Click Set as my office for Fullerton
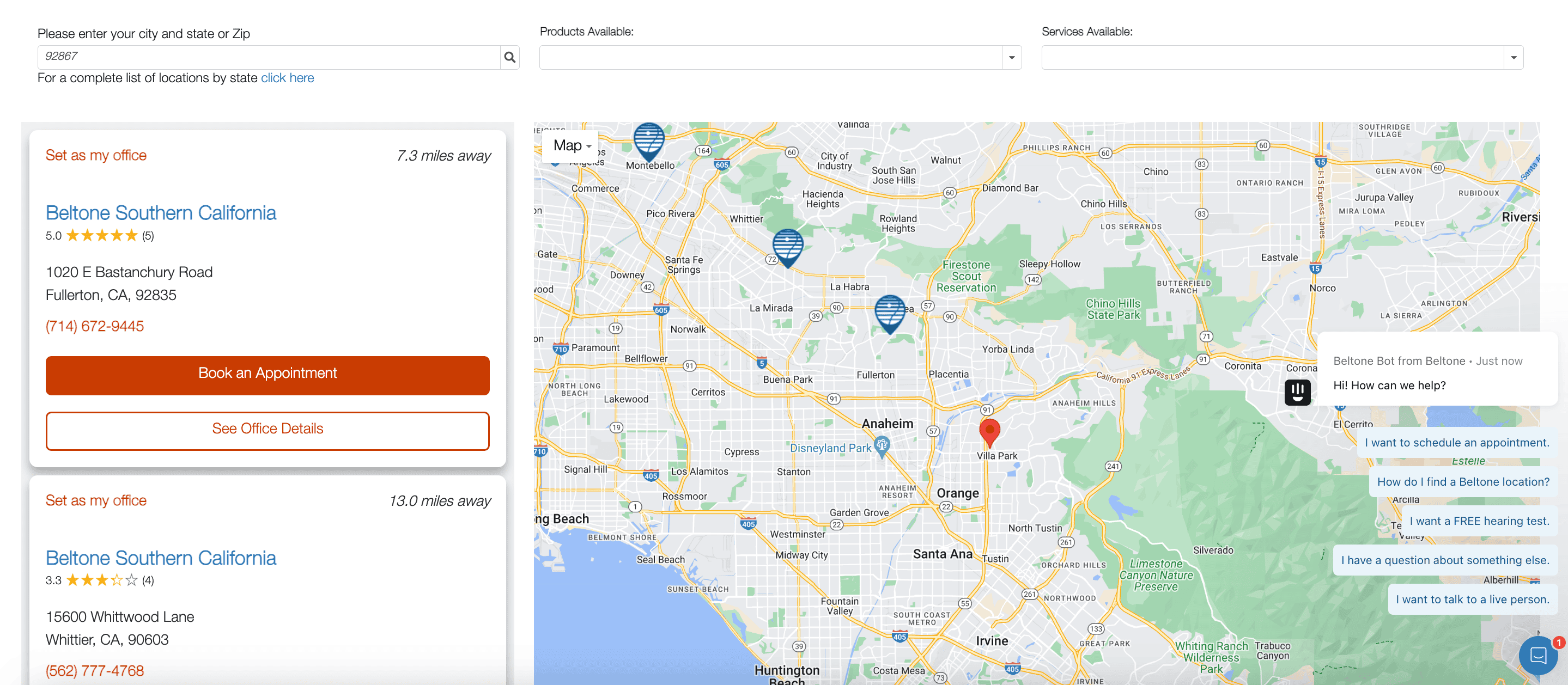The width and height of the screenshot is (1568, 685). tap(95, 155)
